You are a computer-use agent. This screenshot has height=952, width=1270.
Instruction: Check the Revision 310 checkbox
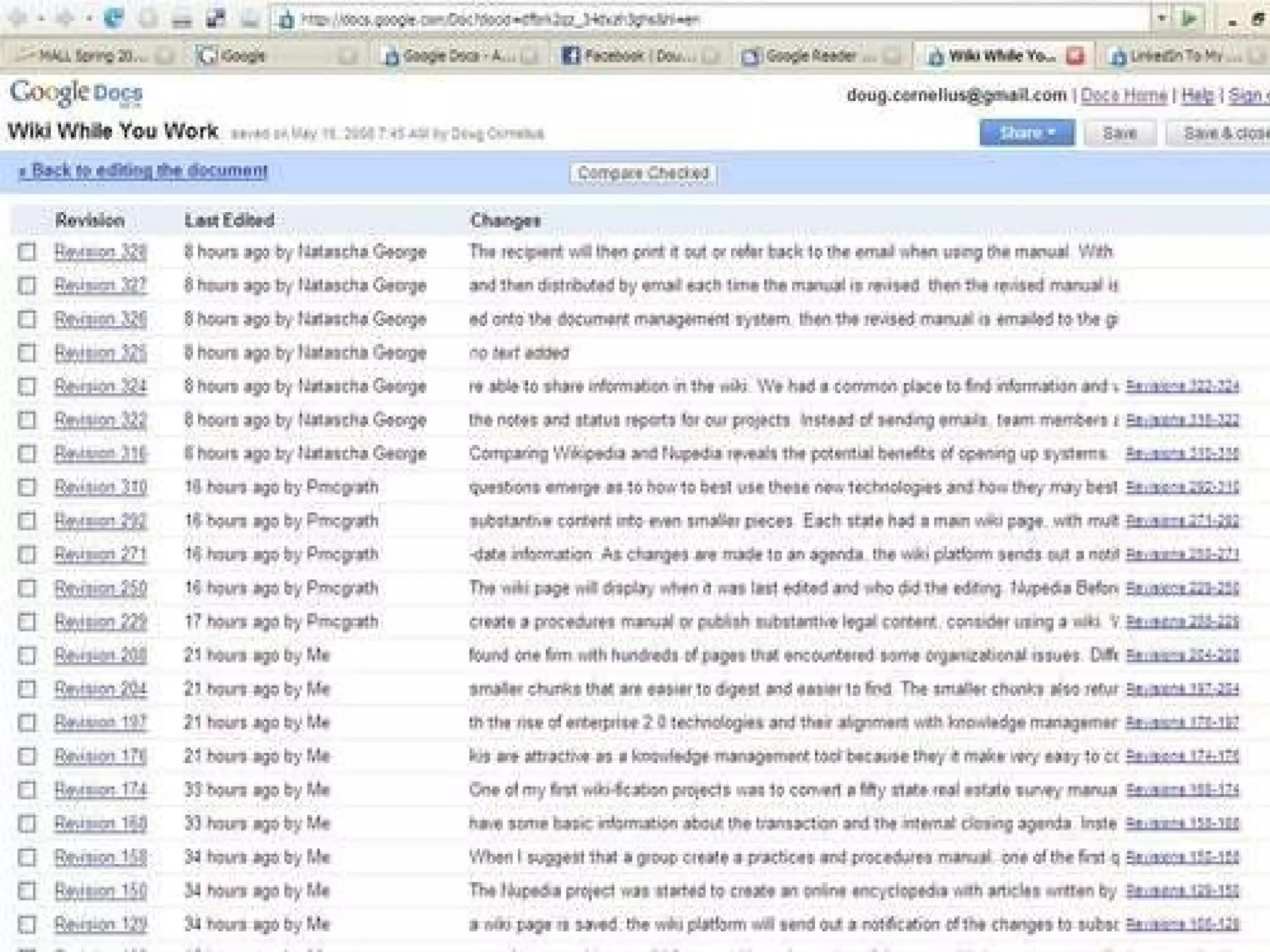[27, 487]
